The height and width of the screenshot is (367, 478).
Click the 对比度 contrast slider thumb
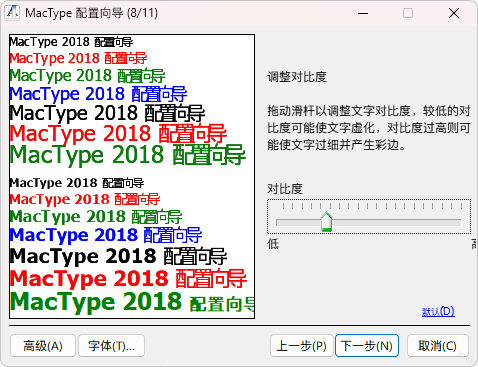pos(326,222)
